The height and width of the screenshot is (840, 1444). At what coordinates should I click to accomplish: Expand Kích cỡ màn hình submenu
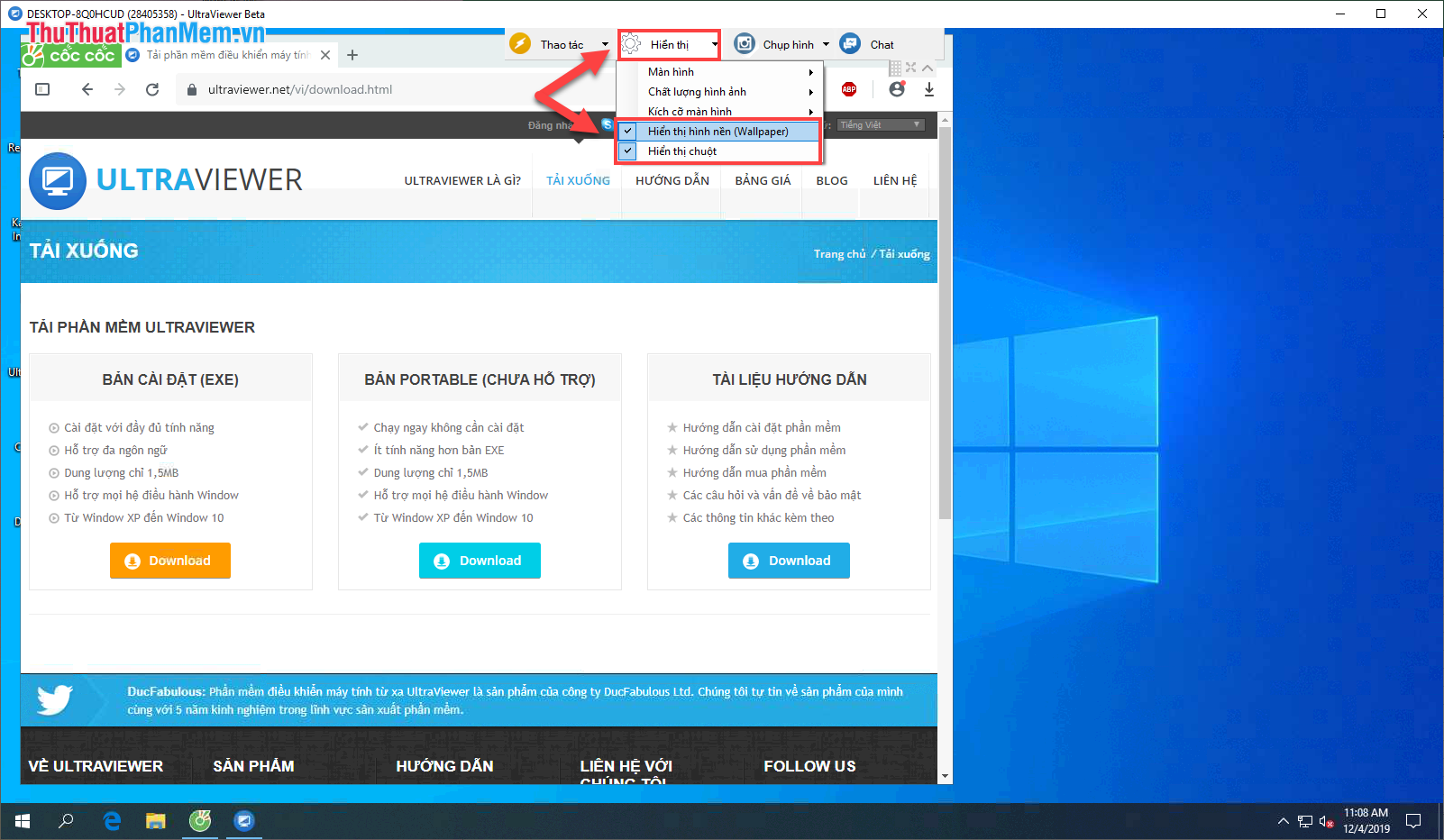click(718, 112)
